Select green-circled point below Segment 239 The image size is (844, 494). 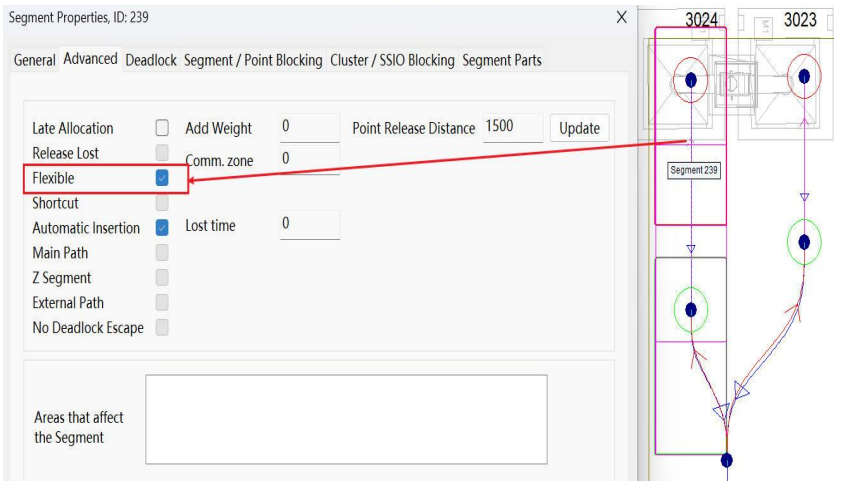pos(691,310)
